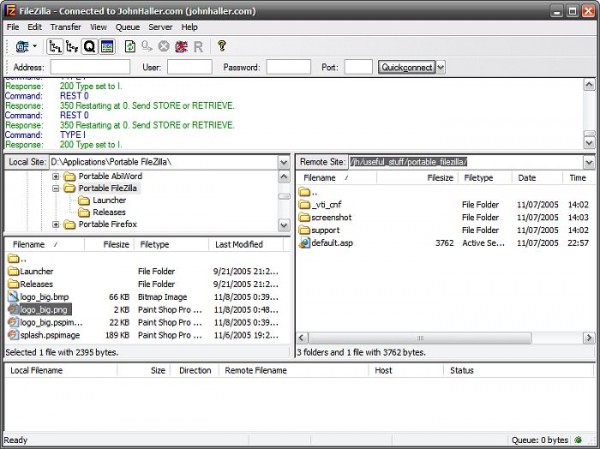
Task: Expand the Portable Firefox tree node
Action: point(56,224)
